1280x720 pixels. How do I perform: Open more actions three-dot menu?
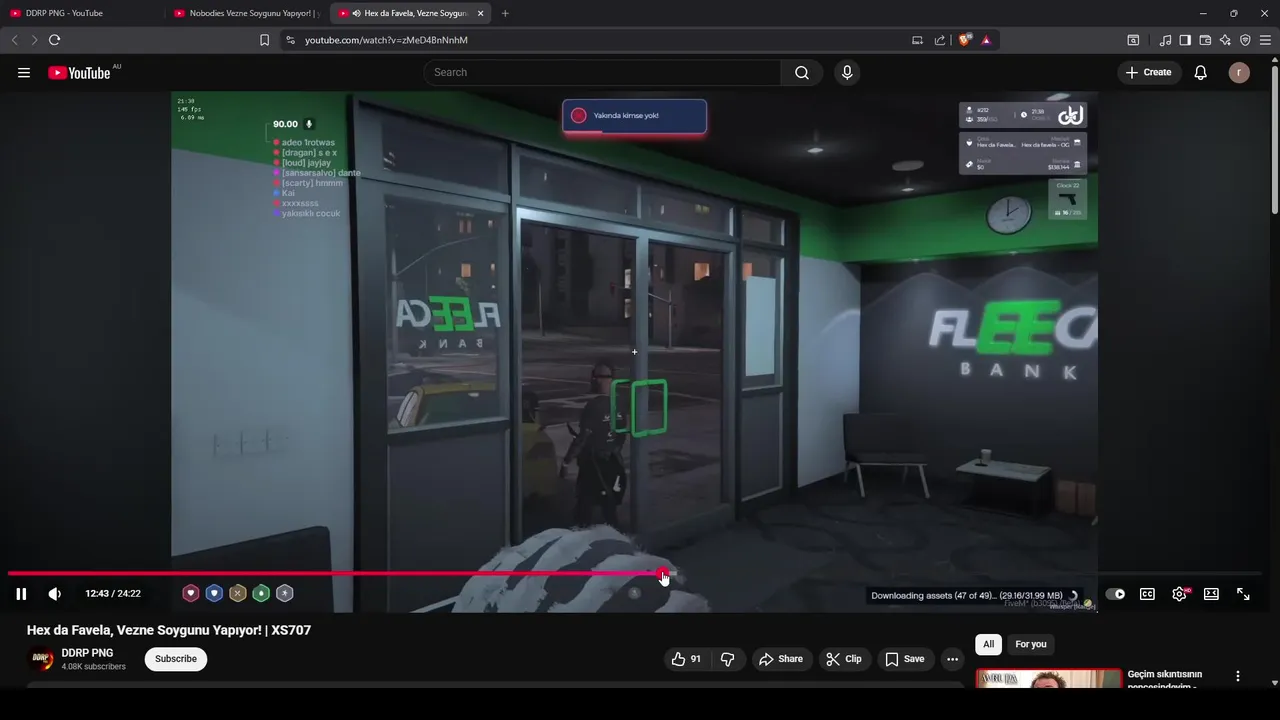(952, 659)
